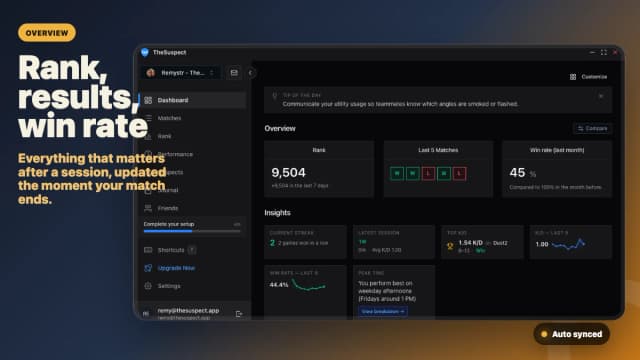Click the first L box in Last 5 Matches
Image resolution: width=640 pixels, height=360 pixels.
428,173
